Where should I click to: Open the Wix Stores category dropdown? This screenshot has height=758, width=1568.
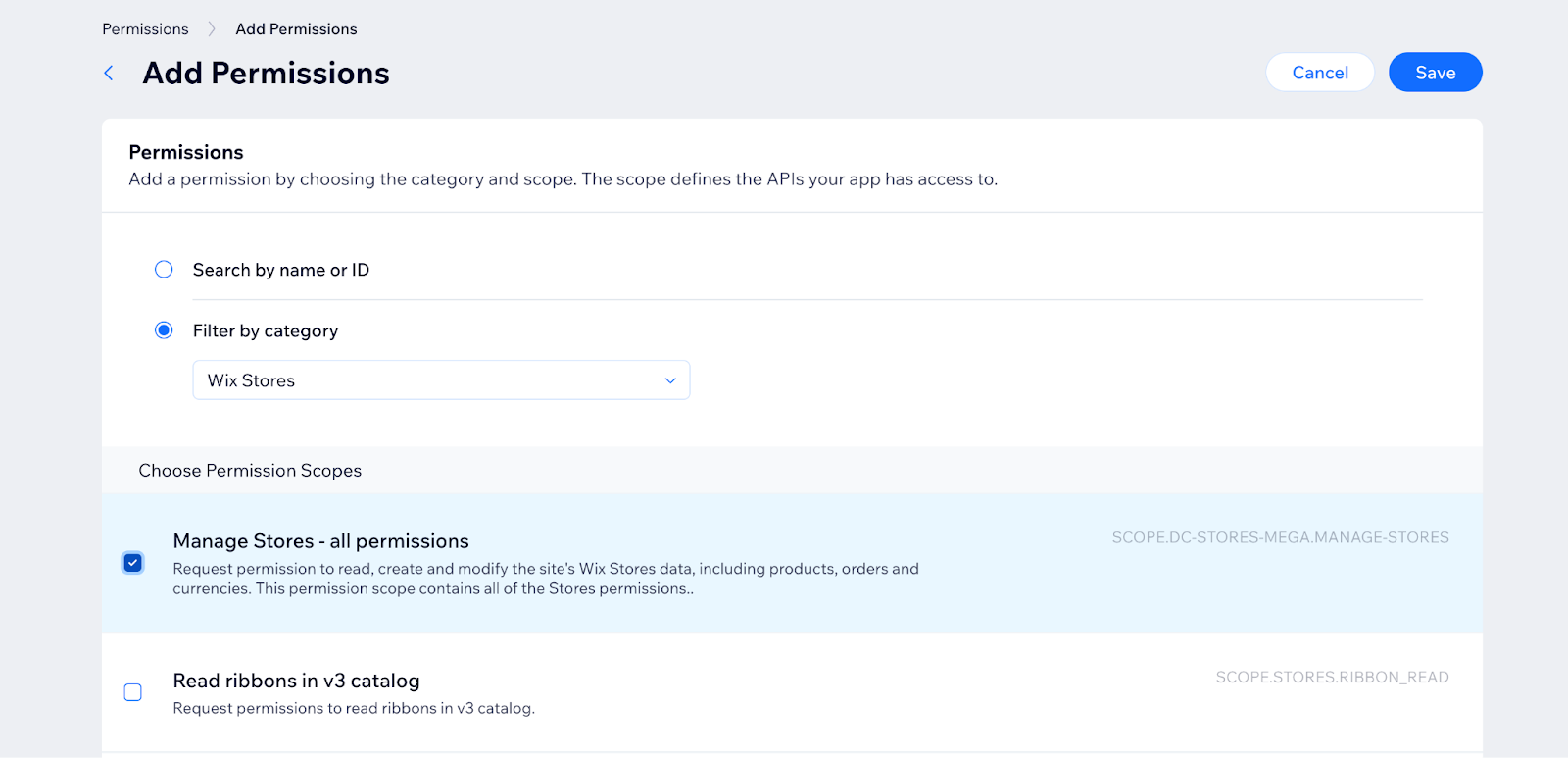[x=441, y=380]
